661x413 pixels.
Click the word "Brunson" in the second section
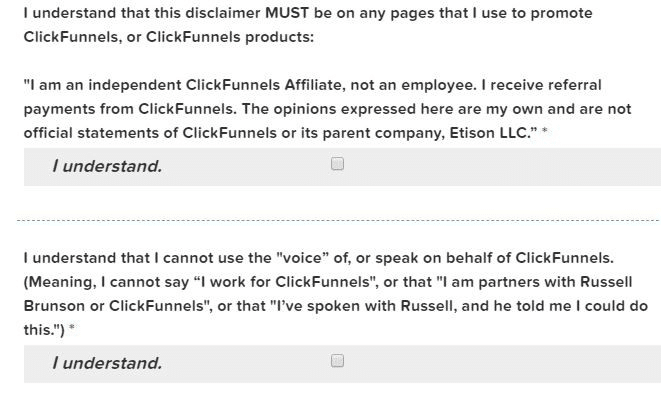coord(54,306)
